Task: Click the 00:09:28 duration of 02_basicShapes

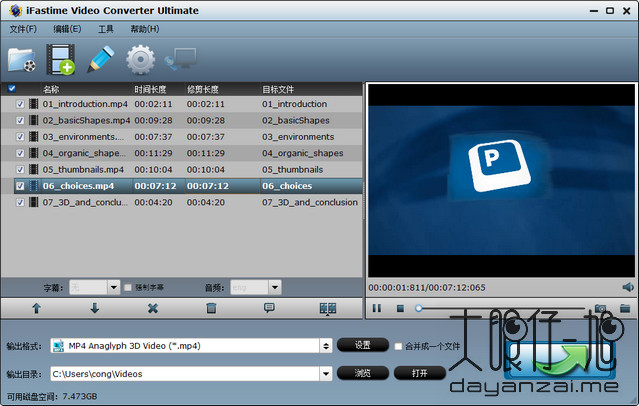Action: pyautogui.click(x=153, y=120)
